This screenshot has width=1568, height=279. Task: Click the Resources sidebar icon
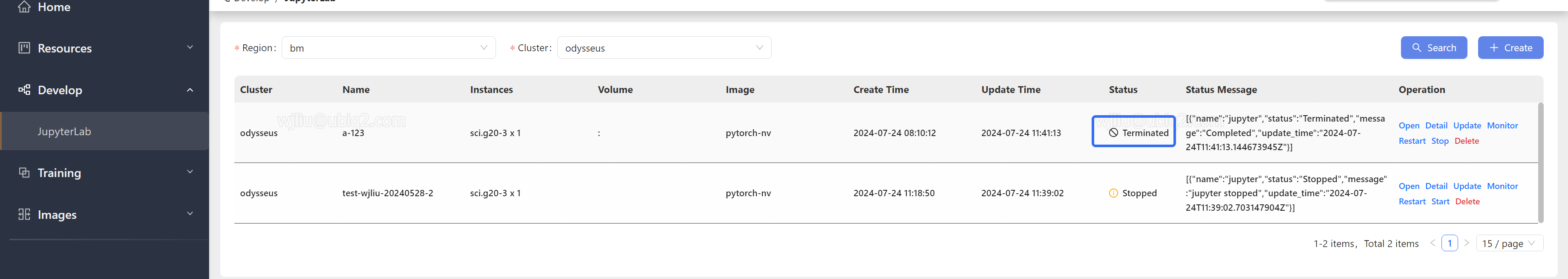(24, 47)
